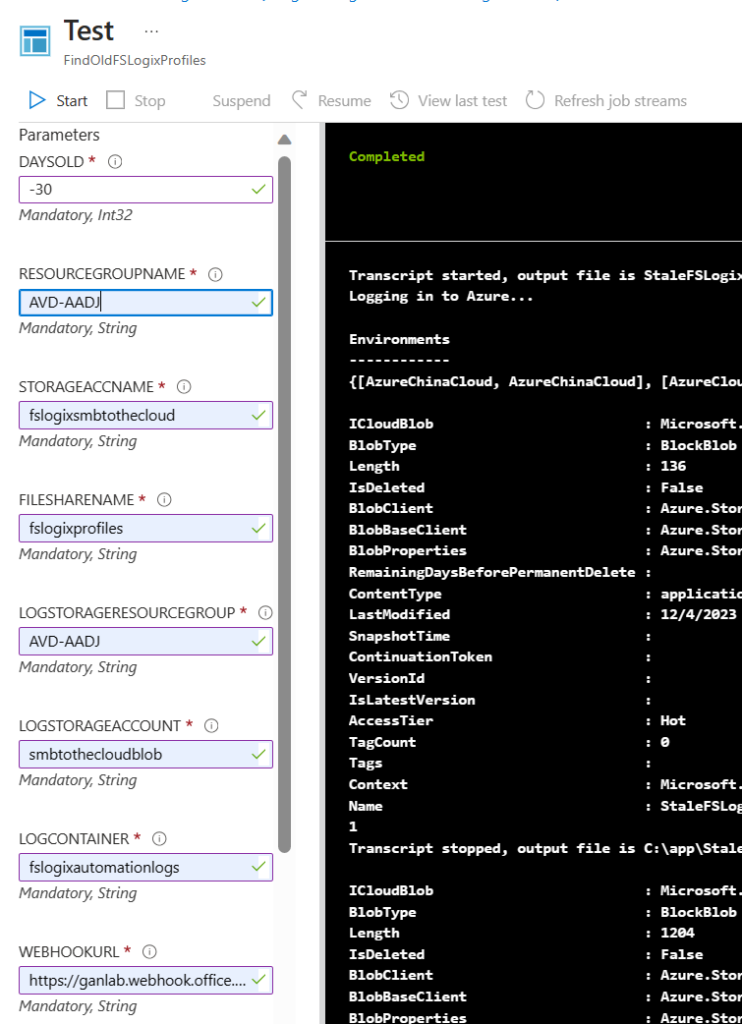The width and height of the screenshot is (742, 1024).
Task: Click the STORAGEACCNAME text field
Action: 135,415
